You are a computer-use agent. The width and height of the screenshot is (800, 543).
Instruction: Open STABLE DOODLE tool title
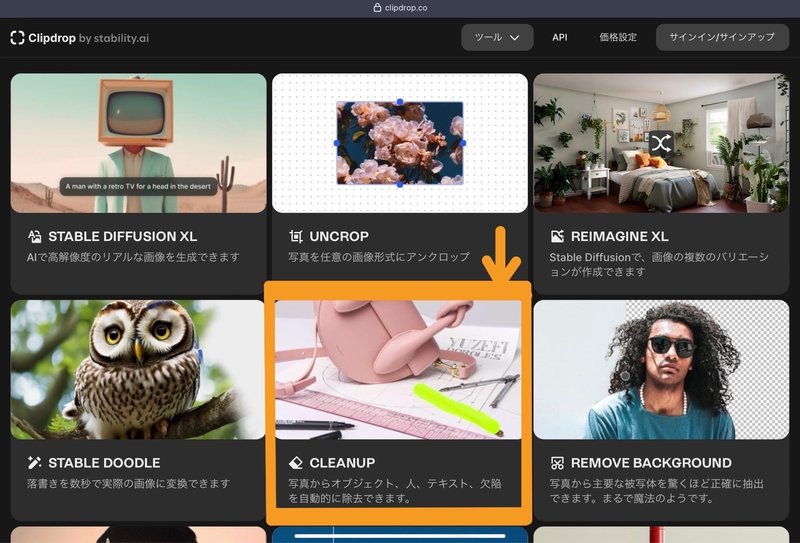pyautogui.click(x=104, y=463)
